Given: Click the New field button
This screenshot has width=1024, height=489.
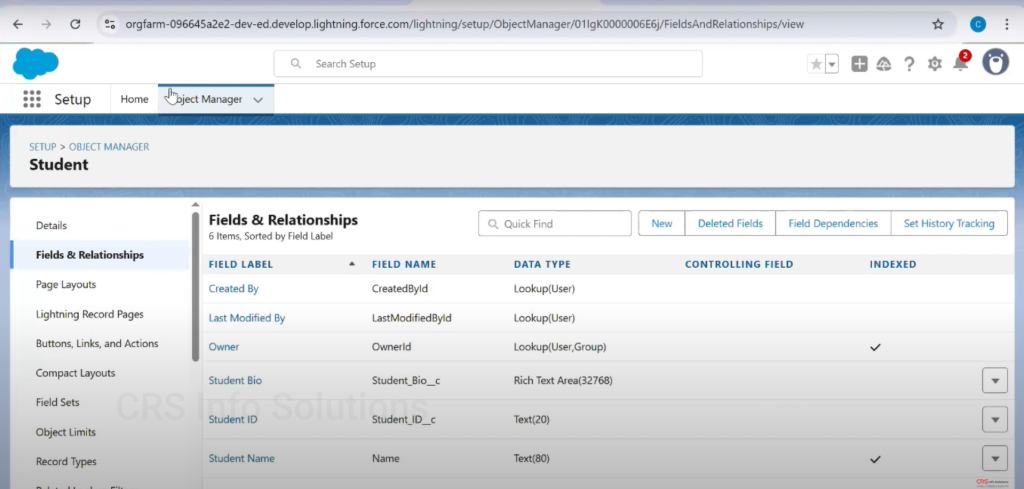Looking at the screenshot, I should point(662,223).
